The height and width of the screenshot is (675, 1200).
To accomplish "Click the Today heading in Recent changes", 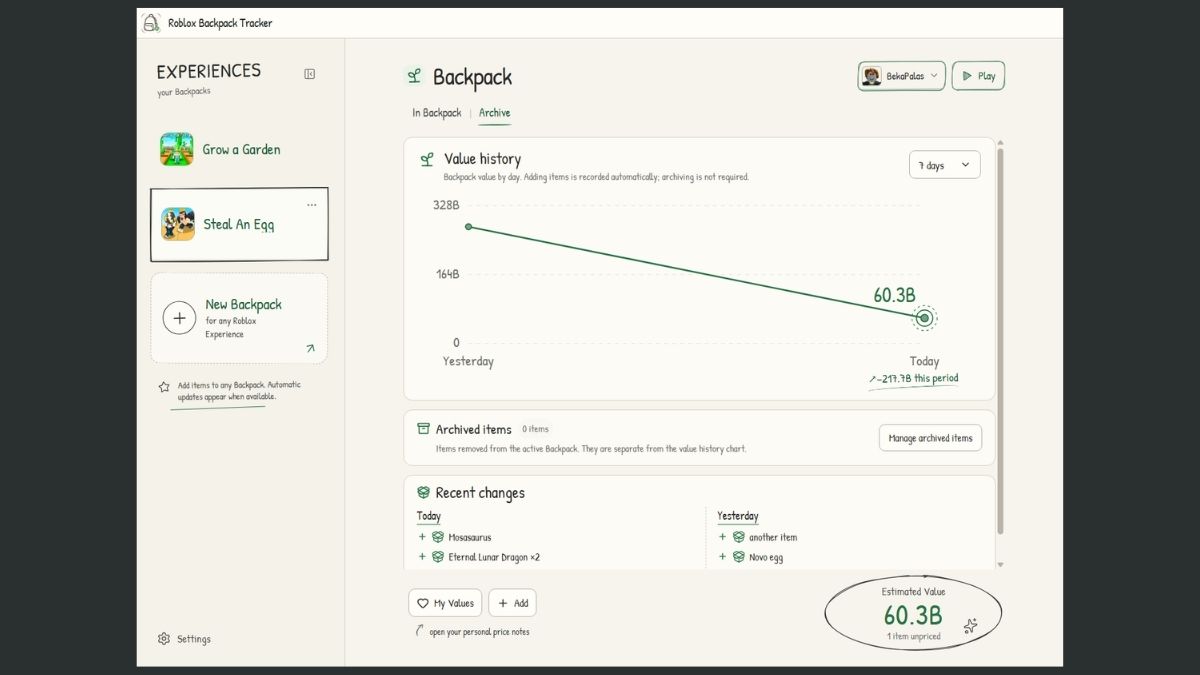I will click(x=429, y=516).
